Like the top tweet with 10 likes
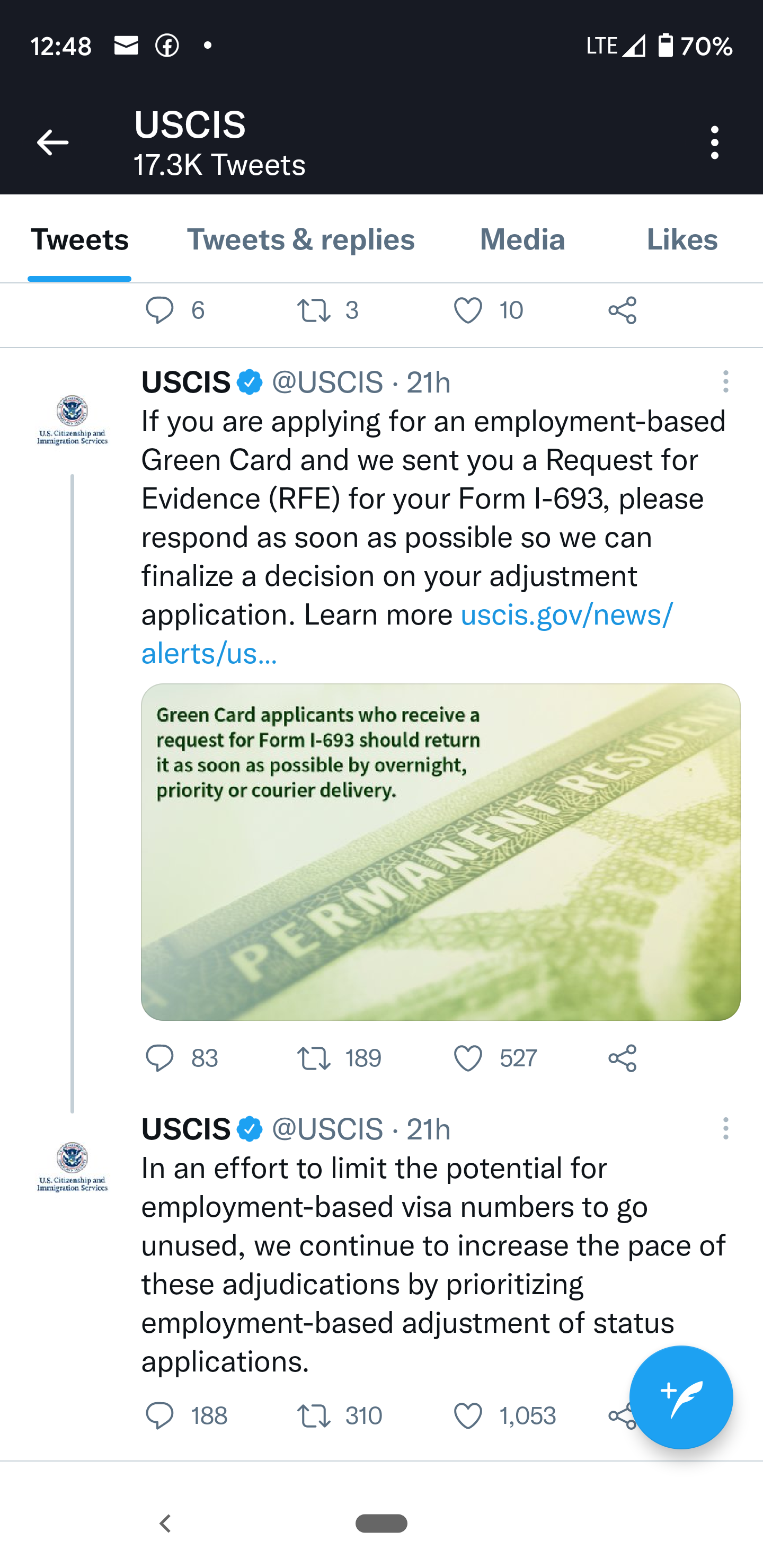Screen dimensions: 763x1568 (468, 310)
